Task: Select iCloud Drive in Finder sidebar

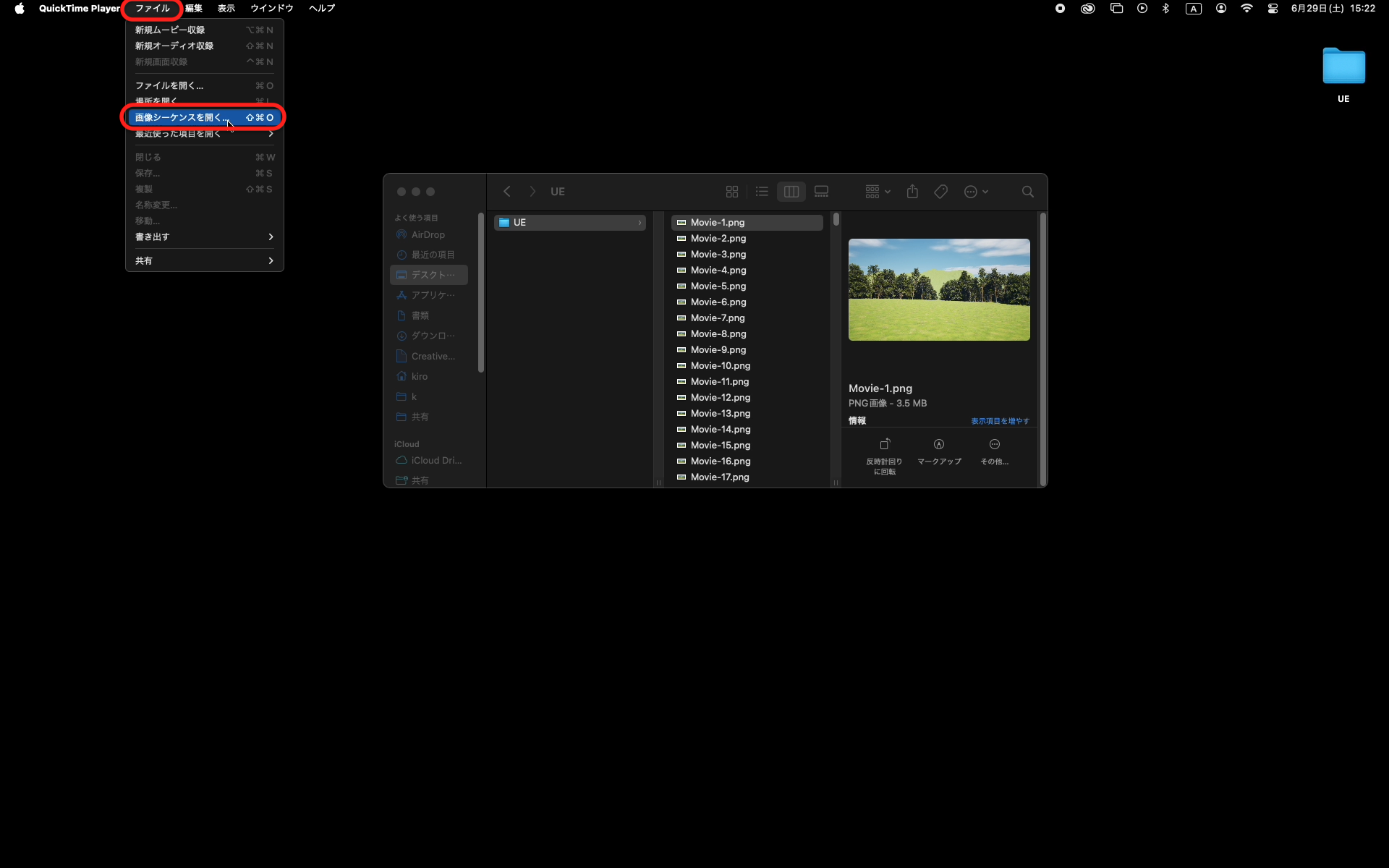Action: coord(429,460)
